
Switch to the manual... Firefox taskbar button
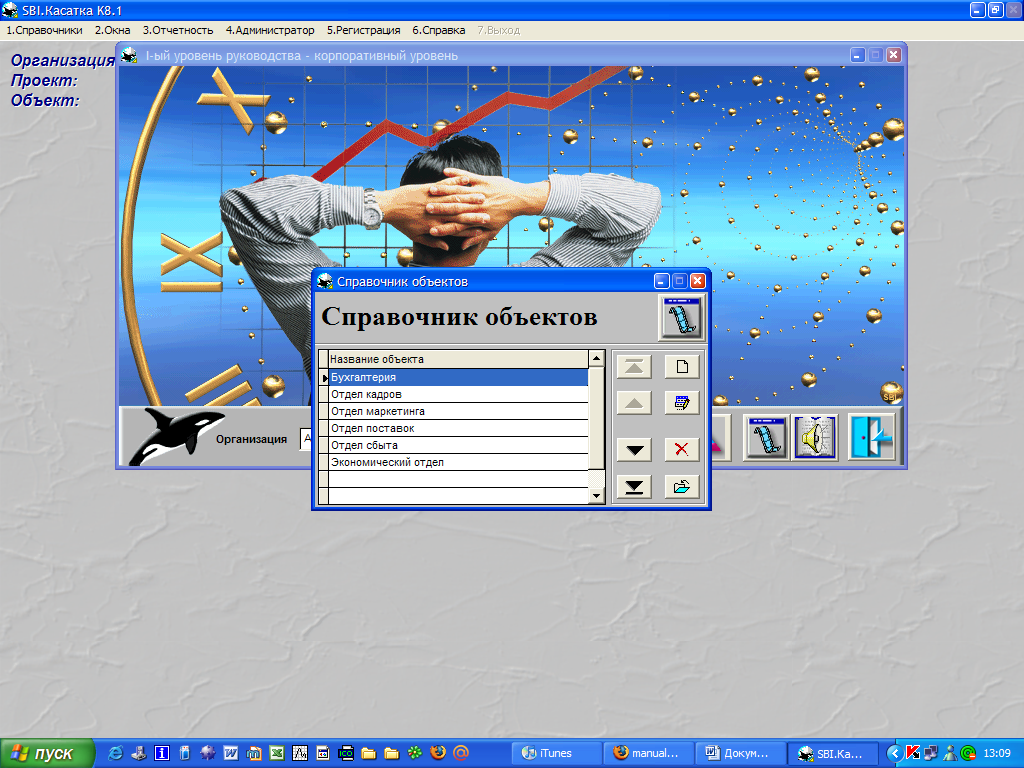click(x=648, y=753)
